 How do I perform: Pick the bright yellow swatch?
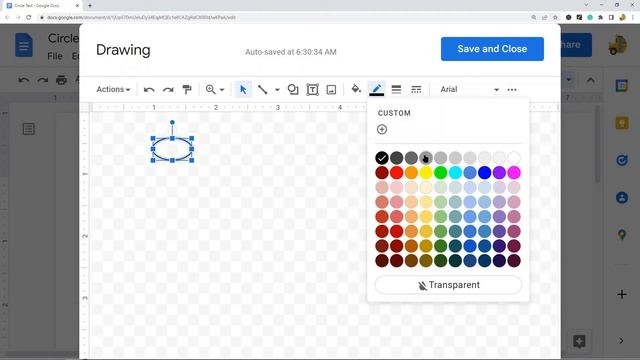point(426,173)
